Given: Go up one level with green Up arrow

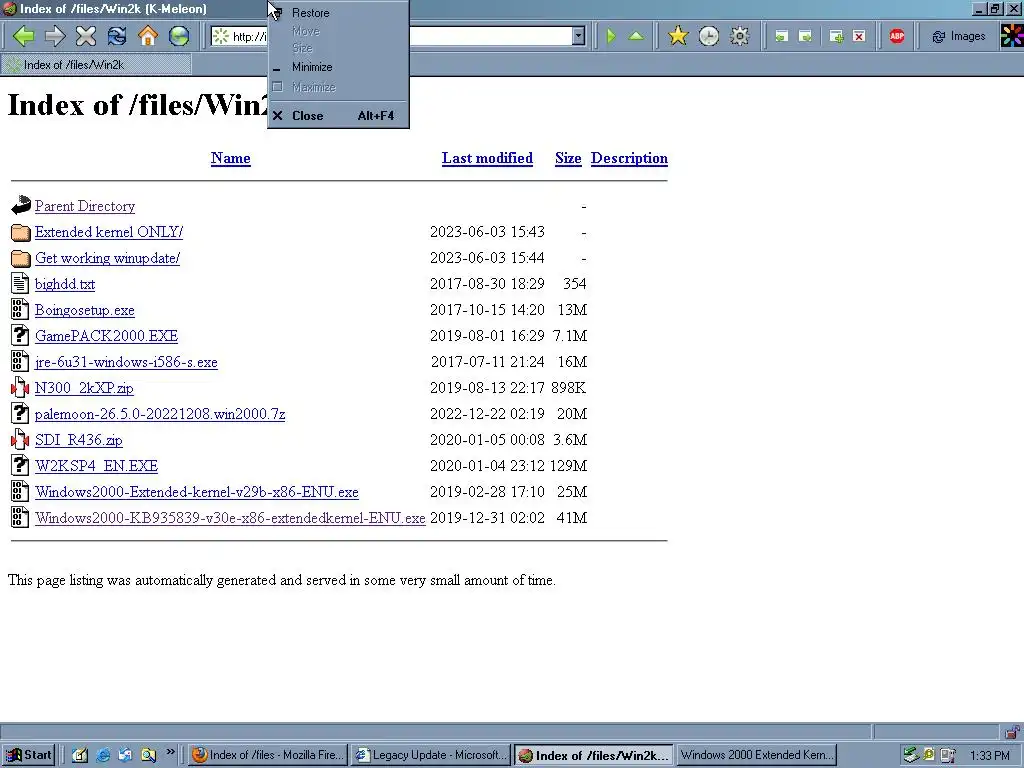Looking at the screenshot, I should pyautogui.click(x=635, y=36).
